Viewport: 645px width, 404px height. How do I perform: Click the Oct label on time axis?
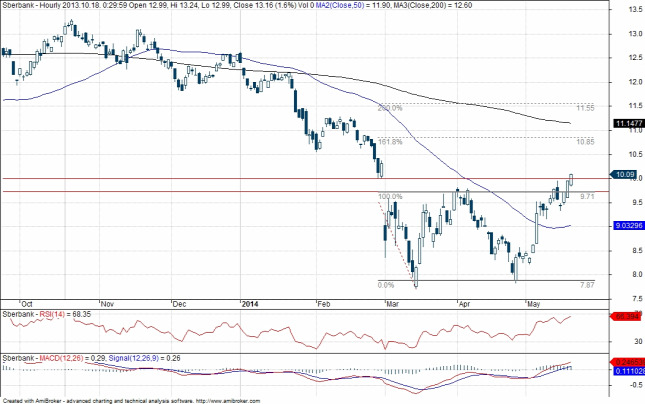coord(27,304)
